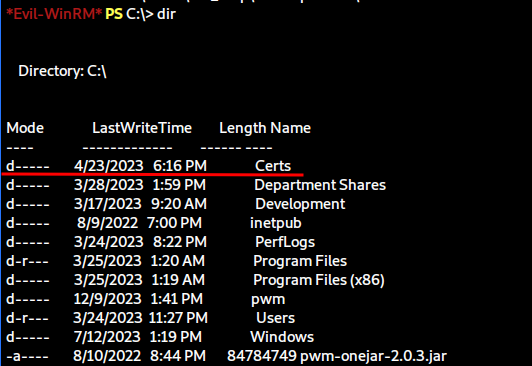Viewport: 532px width, 366px height.
Task: Select the Program Files (x86) entry
Action: 319,280
